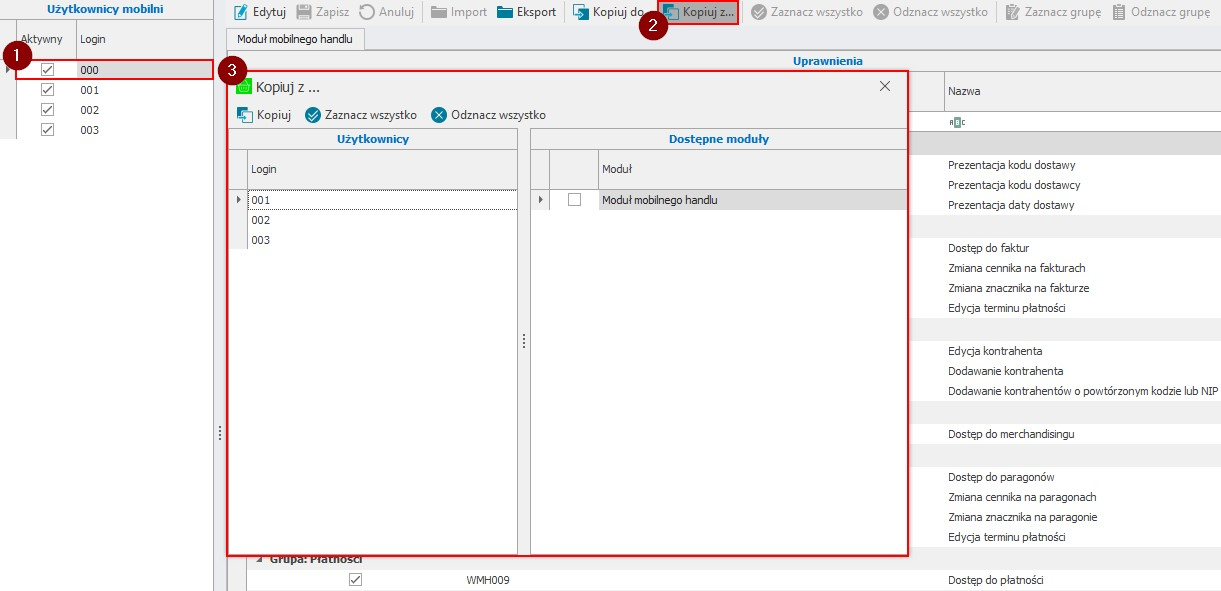The width and height of the screenshot is (1221, 591).
Task: Click the Zaznacz grupę button label
Action: pos(1063,12)
